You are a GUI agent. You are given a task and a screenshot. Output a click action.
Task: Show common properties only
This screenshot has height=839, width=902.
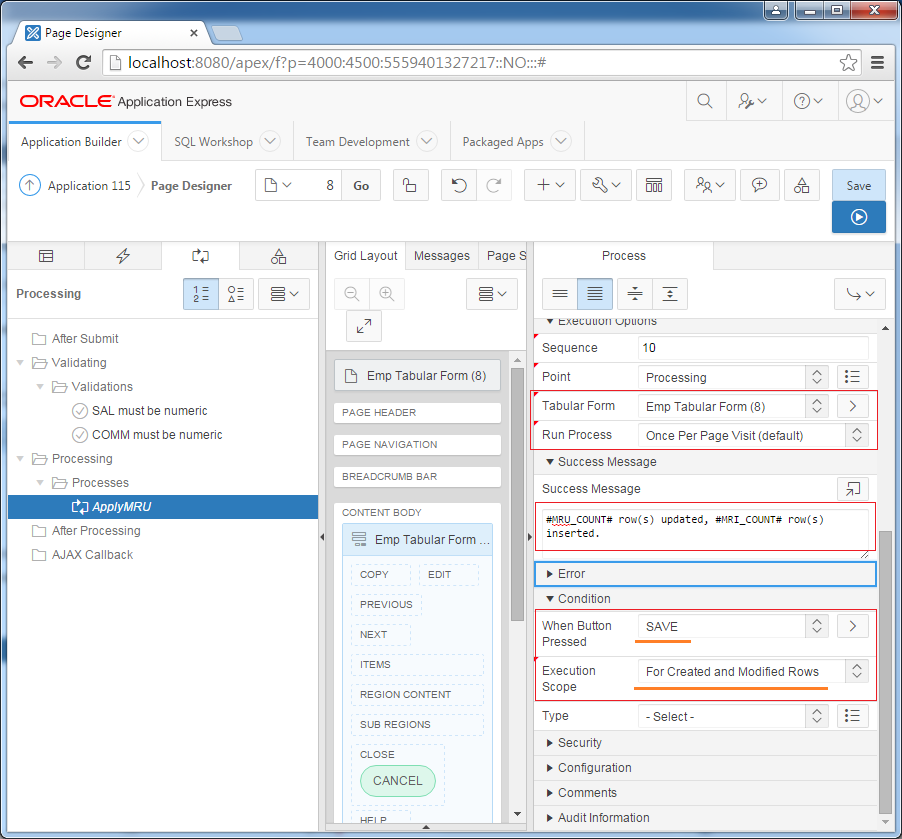pyautogui.click(x=560, y=294)
